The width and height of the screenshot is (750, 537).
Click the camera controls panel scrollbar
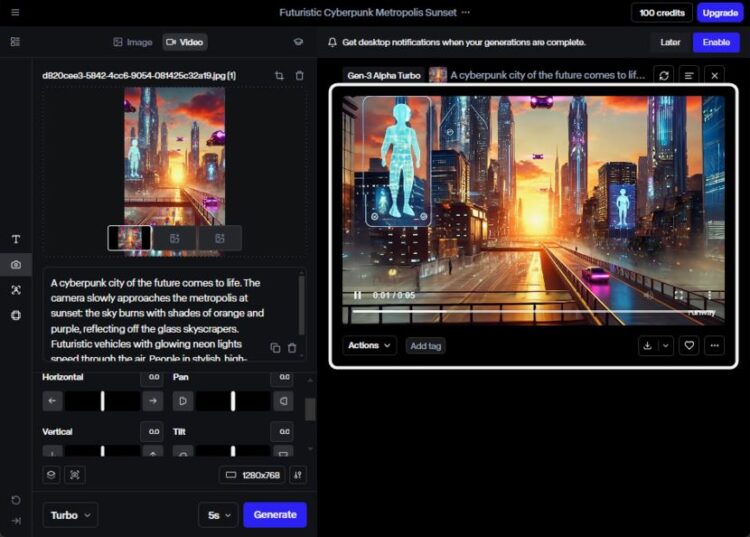[x=310, y=409]
